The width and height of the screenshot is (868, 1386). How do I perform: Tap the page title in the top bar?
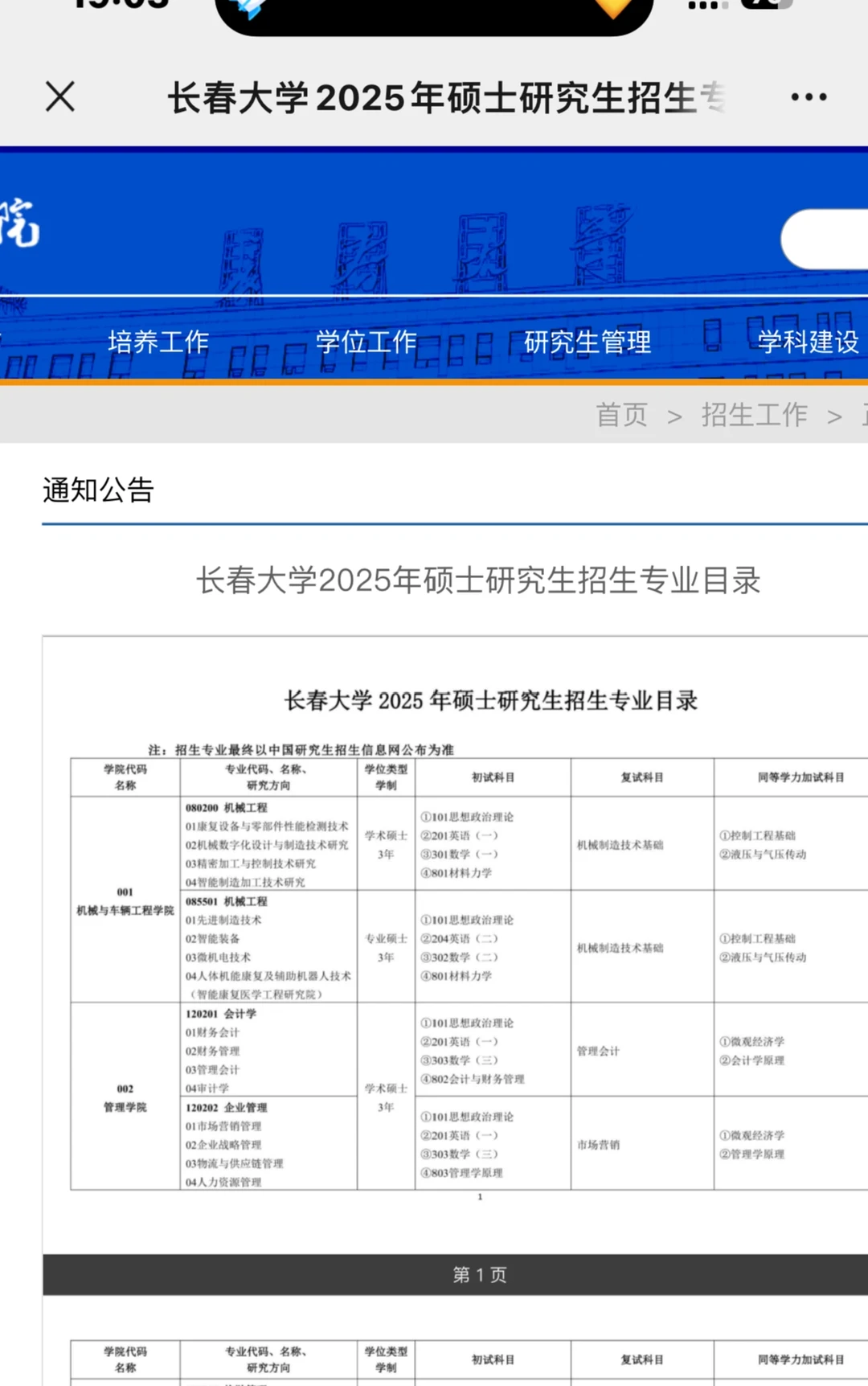(x=446, y=98)
